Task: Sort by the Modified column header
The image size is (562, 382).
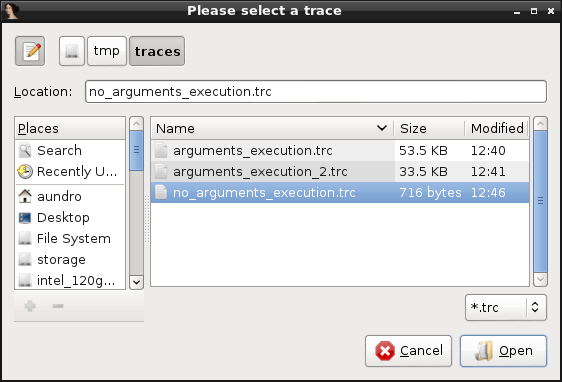Action: 497,128
